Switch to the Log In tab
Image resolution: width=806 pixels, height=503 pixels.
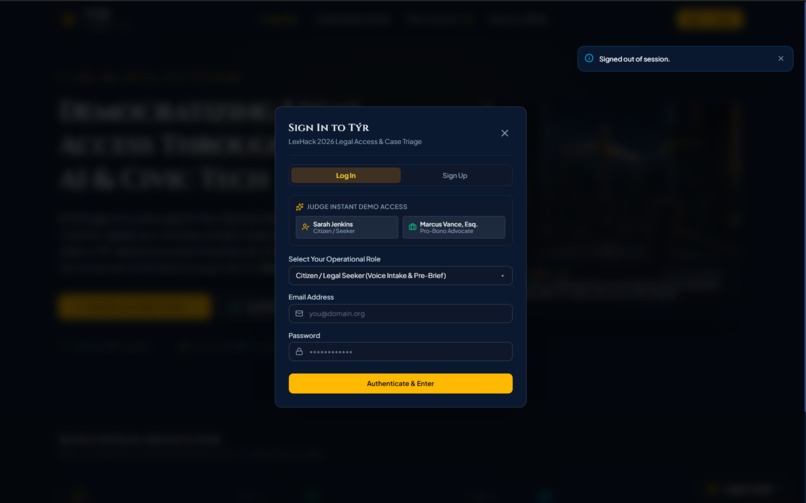pyautogui.click(x=346, y=175)
